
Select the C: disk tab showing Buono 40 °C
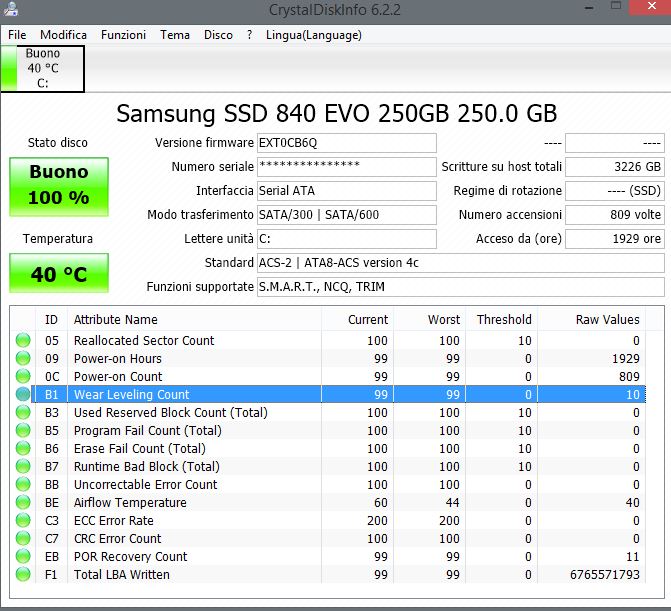pyautogui.click(x=42, y=68)
